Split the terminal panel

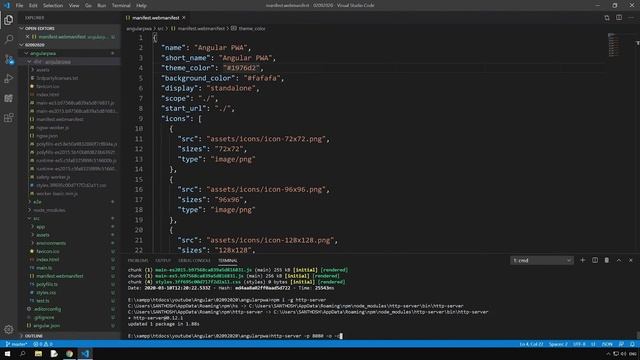[595, 260]
